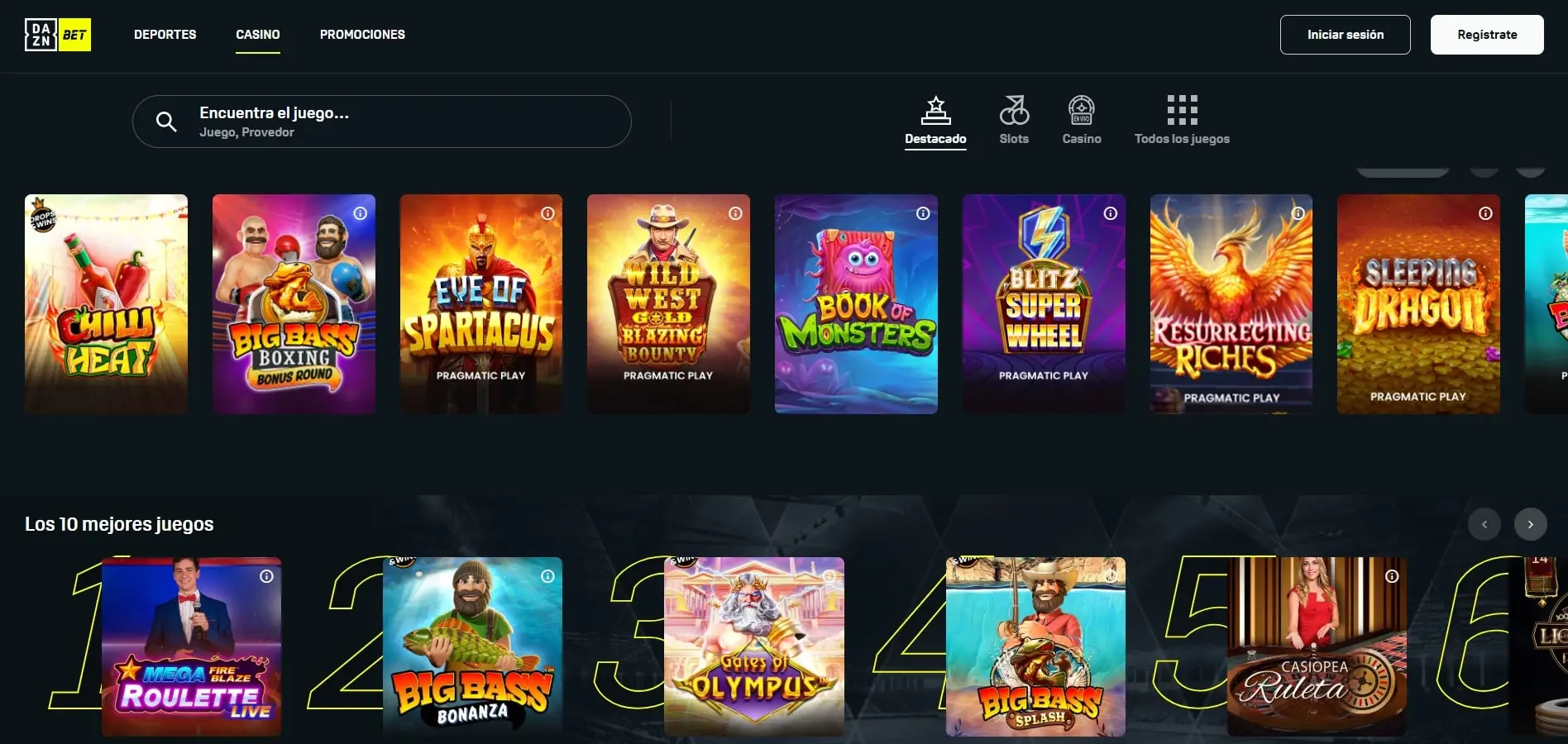Open info icon on Mega Fire Blaze Roulette
The height and width of the screenshot is (744, 1568).
[266, 576]
